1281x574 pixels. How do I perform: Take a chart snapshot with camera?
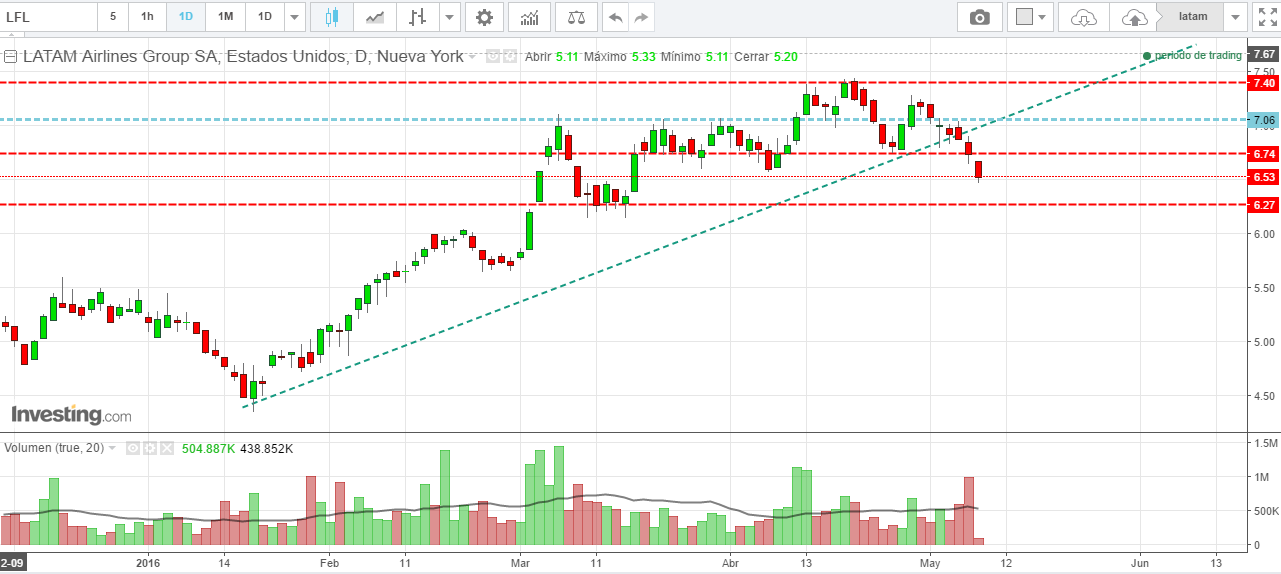click(x=980, y=17)
